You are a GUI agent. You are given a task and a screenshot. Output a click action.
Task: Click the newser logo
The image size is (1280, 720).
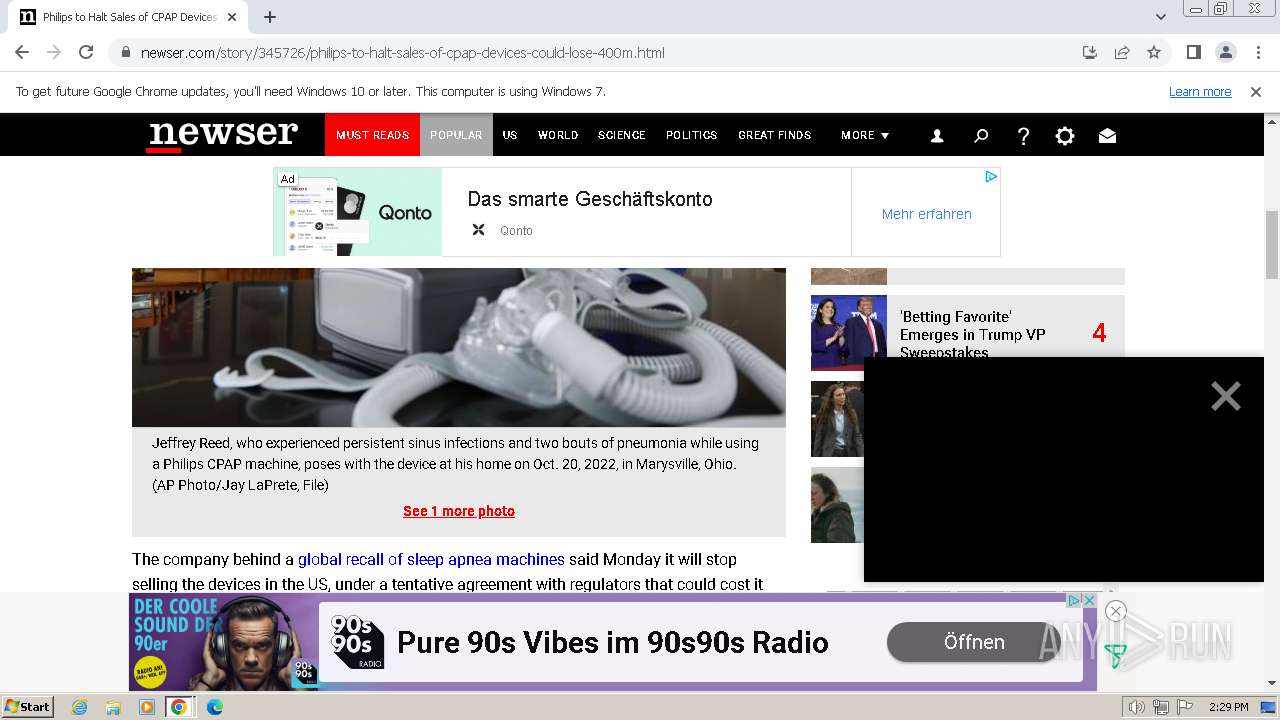tap(223, 135)
